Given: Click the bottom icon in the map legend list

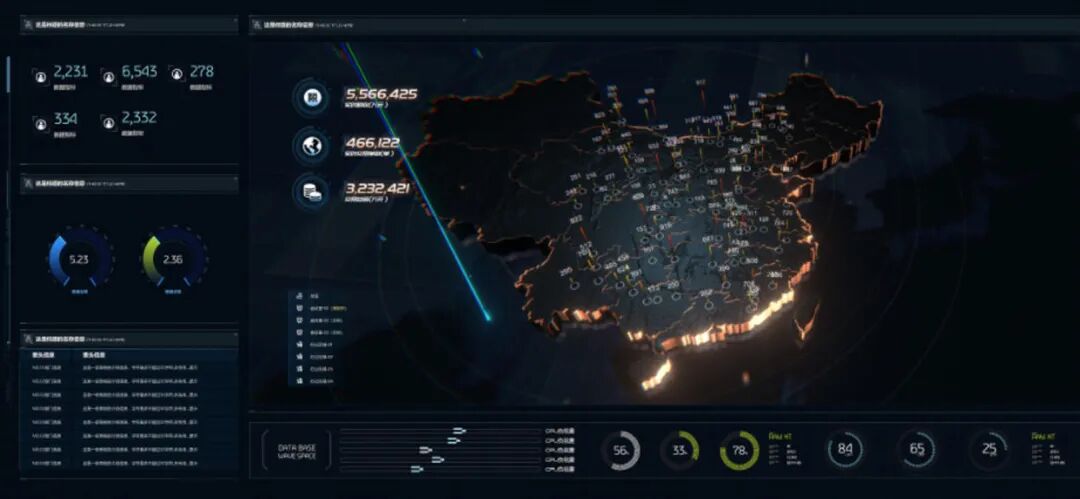Looking at the screenshot, I should (299, 380).
